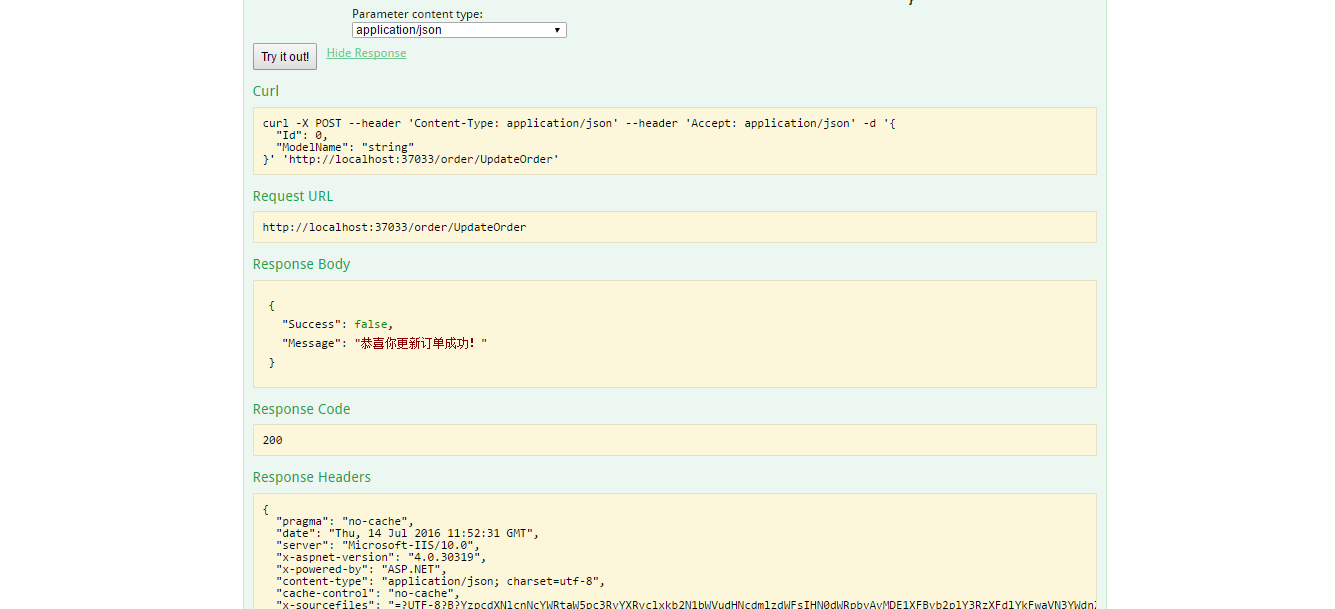Click the 200 response code value
This screenshot has width=1335, height=609.
pos(273,440)
